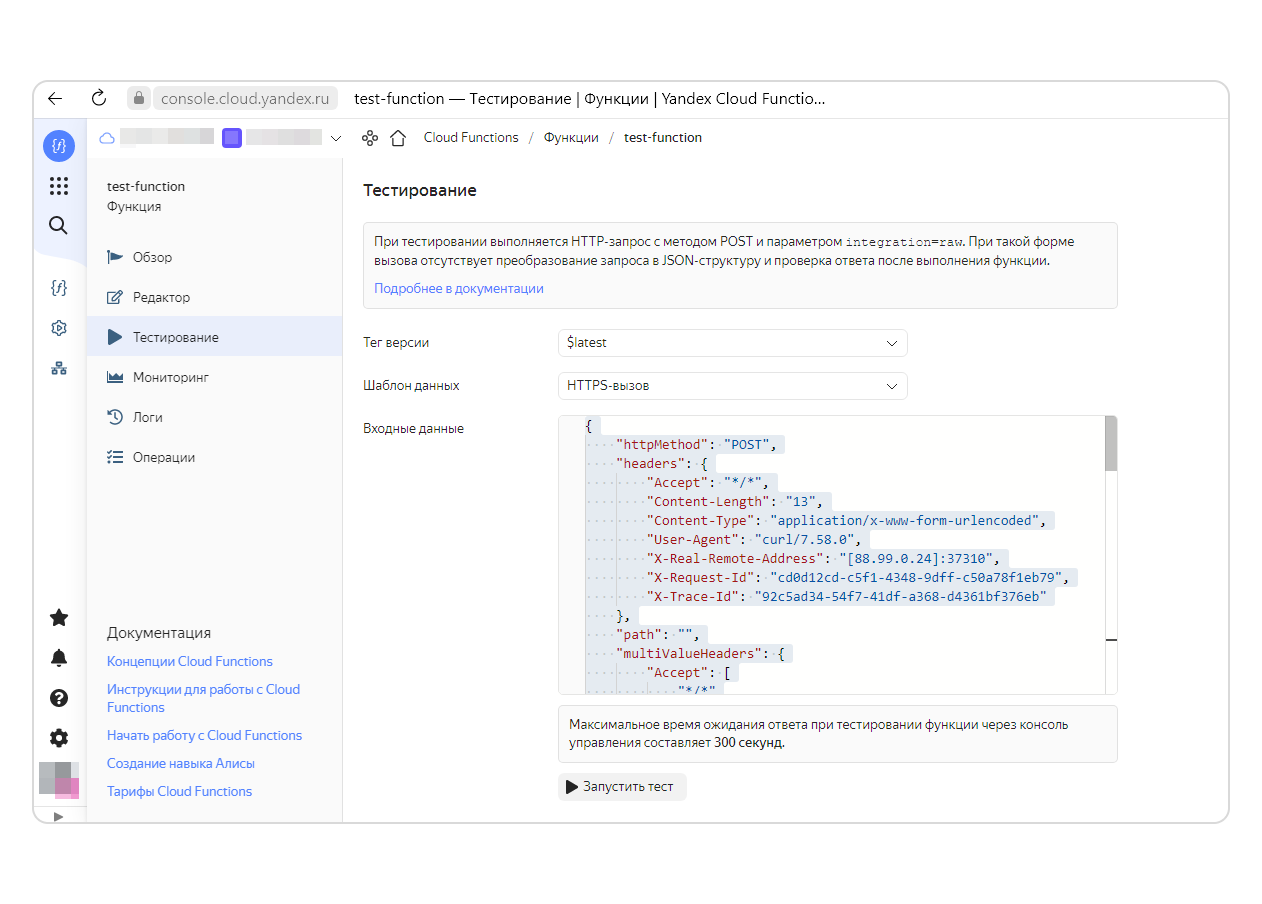
Task: Open favorites star icon
Action: pos(59,618)
